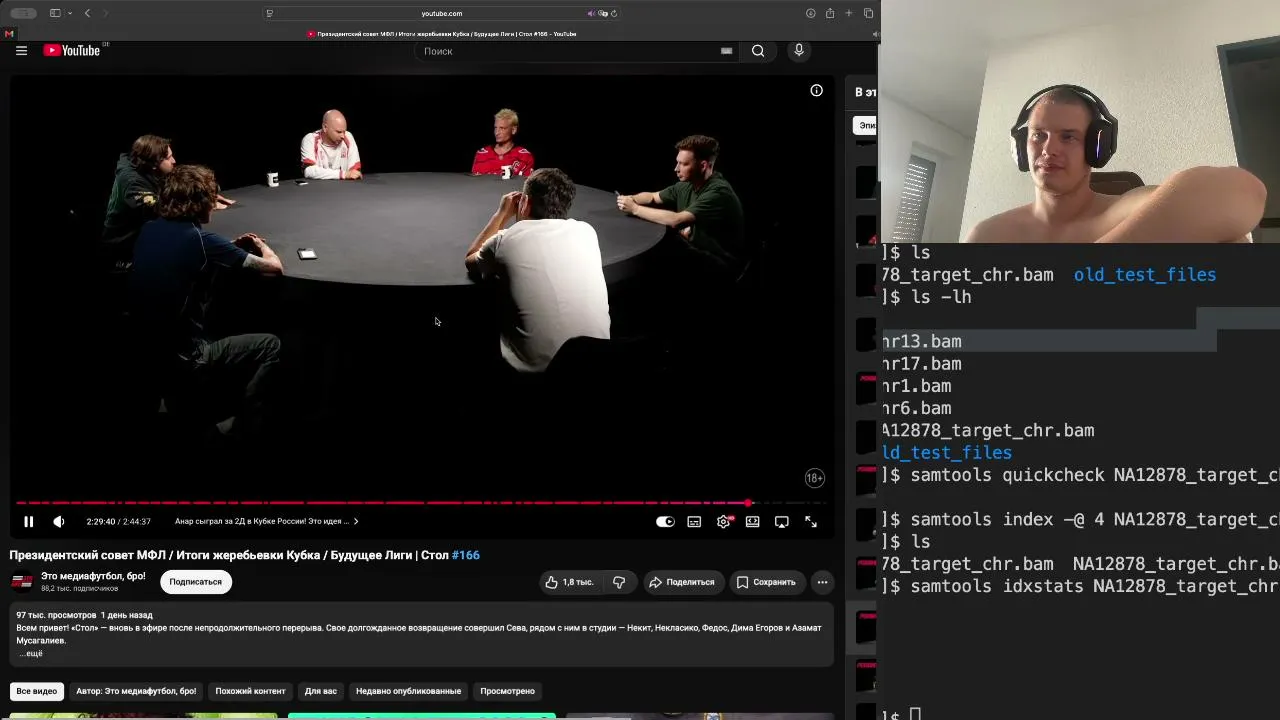Image resolution: width=1280 pixels, height=720 pixels.
Task: Go back in Safari history
Action: (88, 13)
